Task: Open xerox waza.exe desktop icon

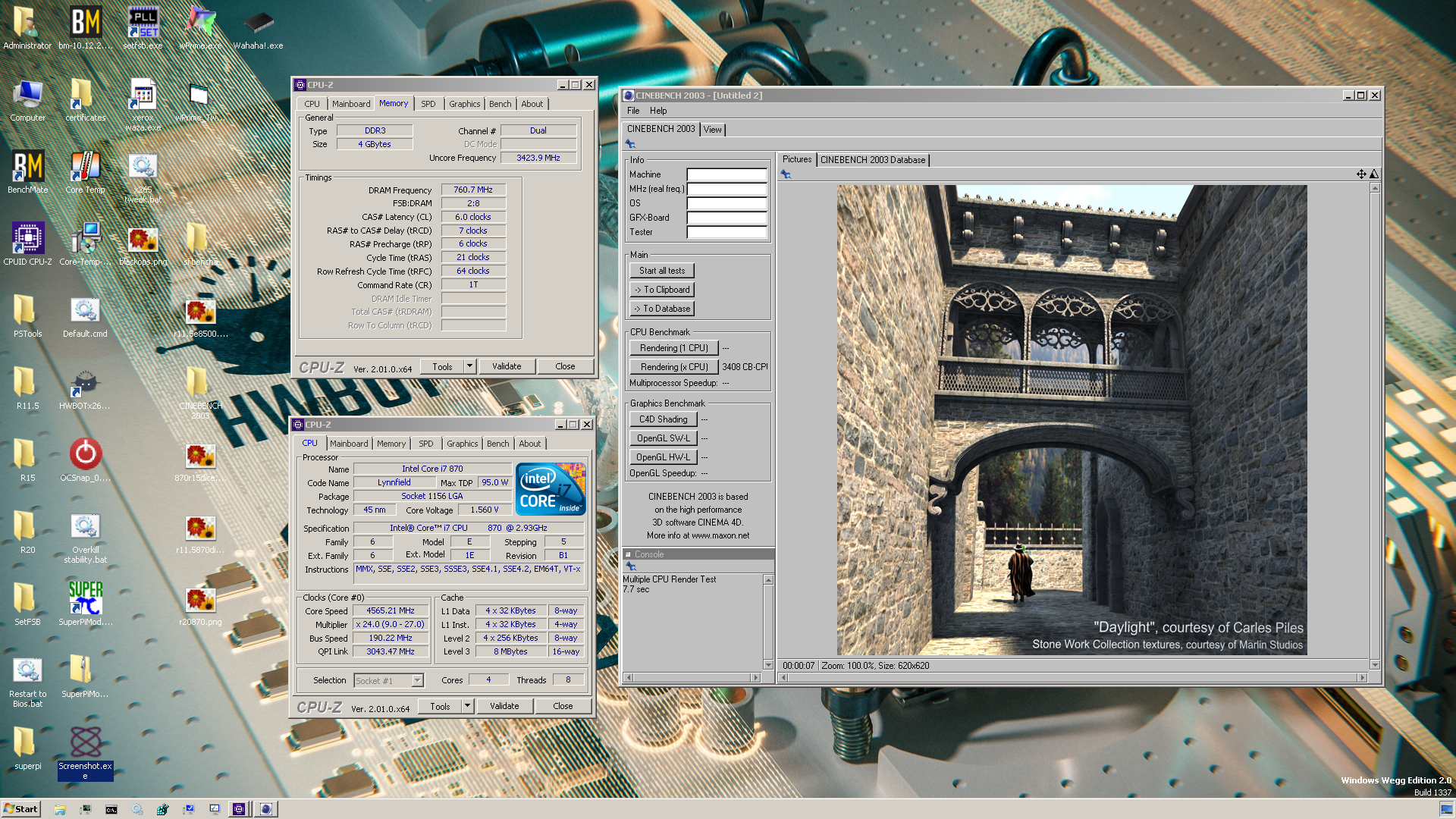Action: pos(143,105)
